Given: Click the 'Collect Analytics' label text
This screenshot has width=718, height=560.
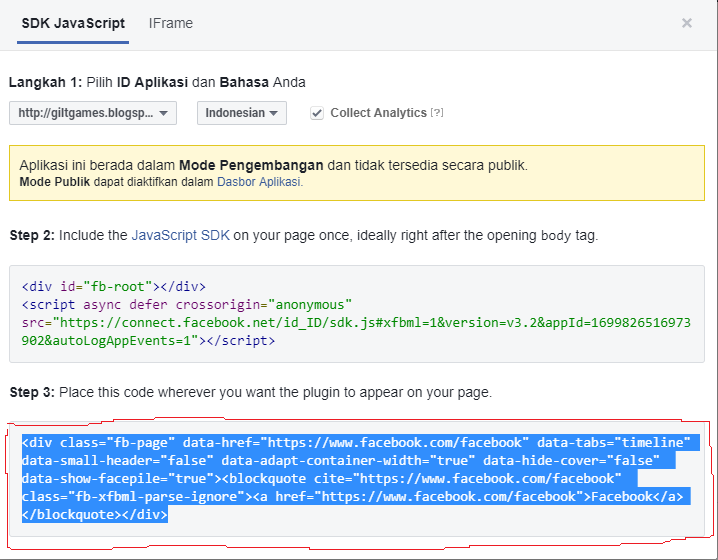Looking at the screenshot, I should (378, 113).
